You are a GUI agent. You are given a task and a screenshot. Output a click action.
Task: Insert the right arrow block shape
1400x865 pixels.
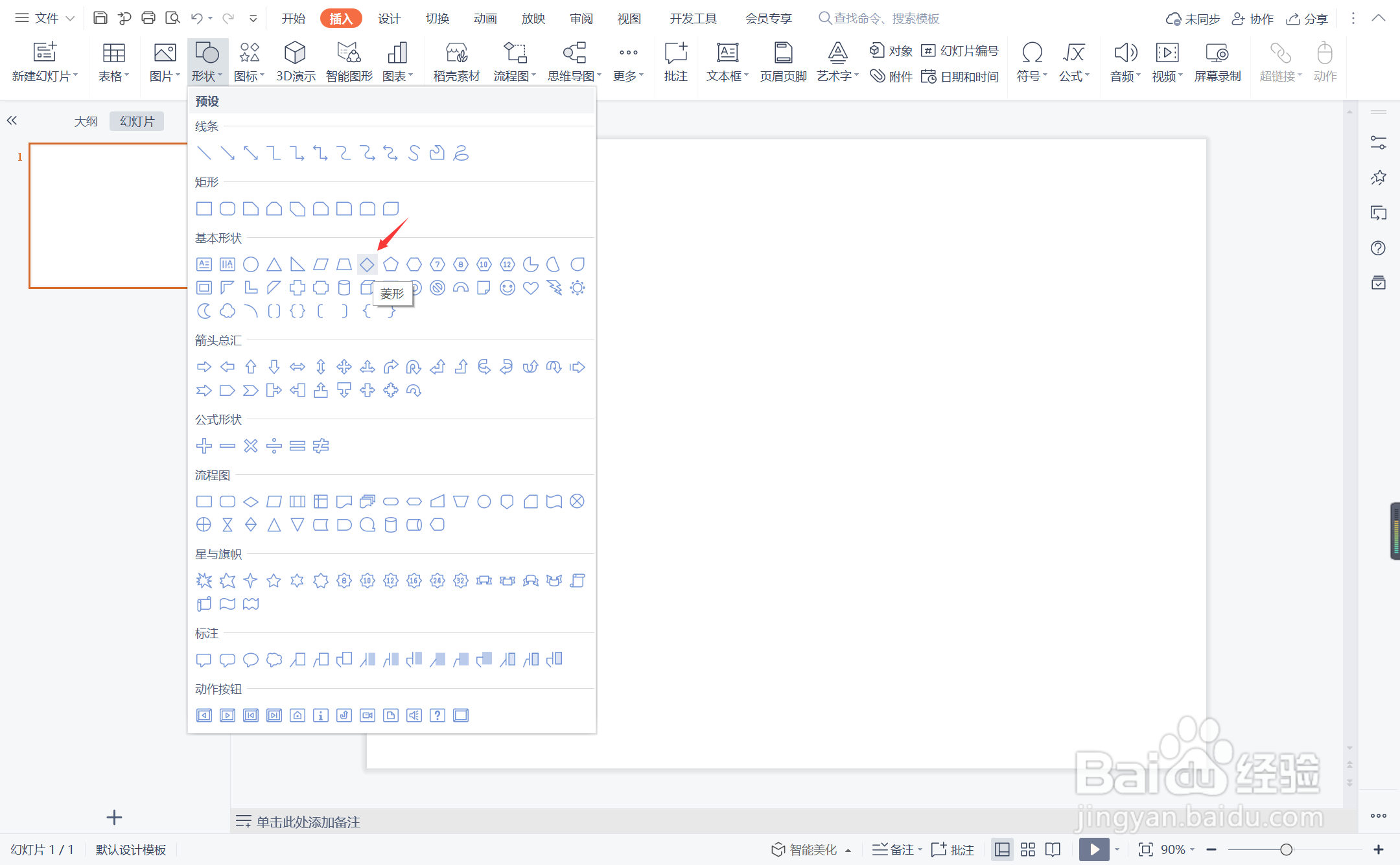pyautogui.click(x=204, y=367)
